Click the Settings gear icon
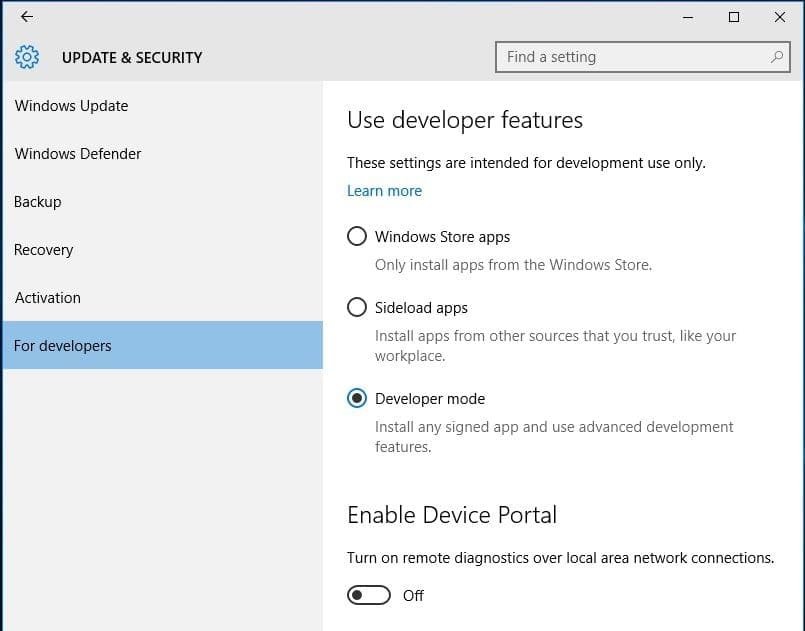This screenshot has height=631, width=805. [x=27, y=57]
